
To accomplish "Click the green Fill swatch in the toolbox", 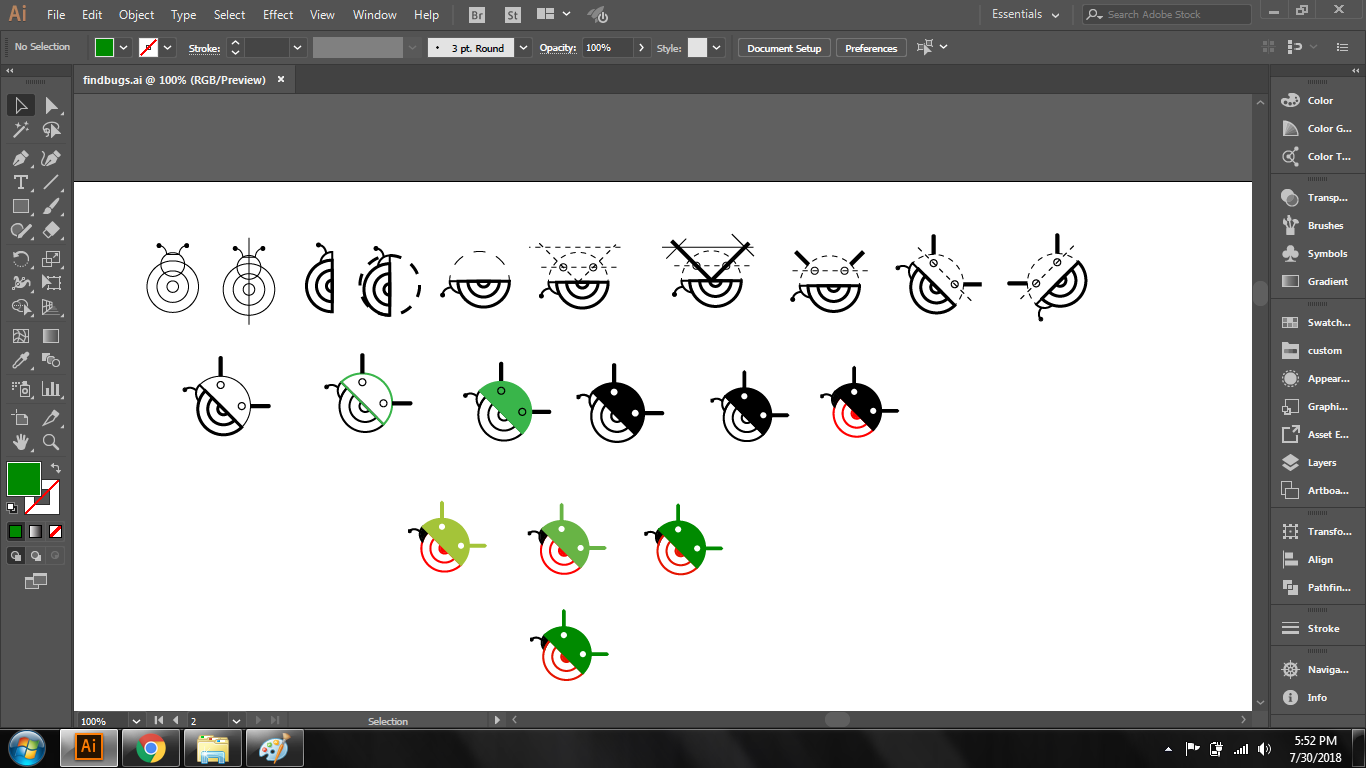I will (x=24, y=479).
